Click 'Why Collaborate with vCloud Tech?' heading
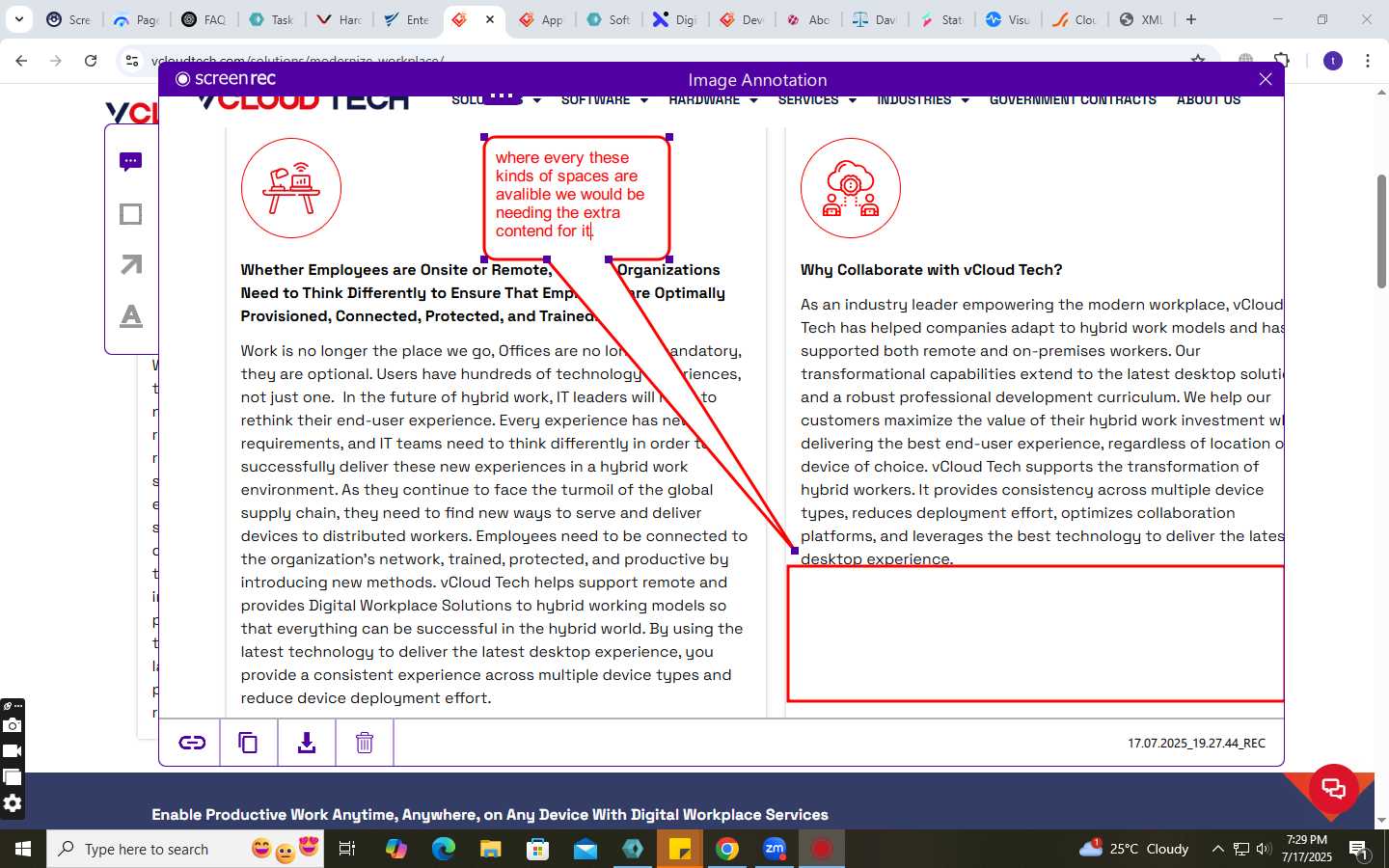This screenshot has height=868, width=1389. (x=931, y=270)
